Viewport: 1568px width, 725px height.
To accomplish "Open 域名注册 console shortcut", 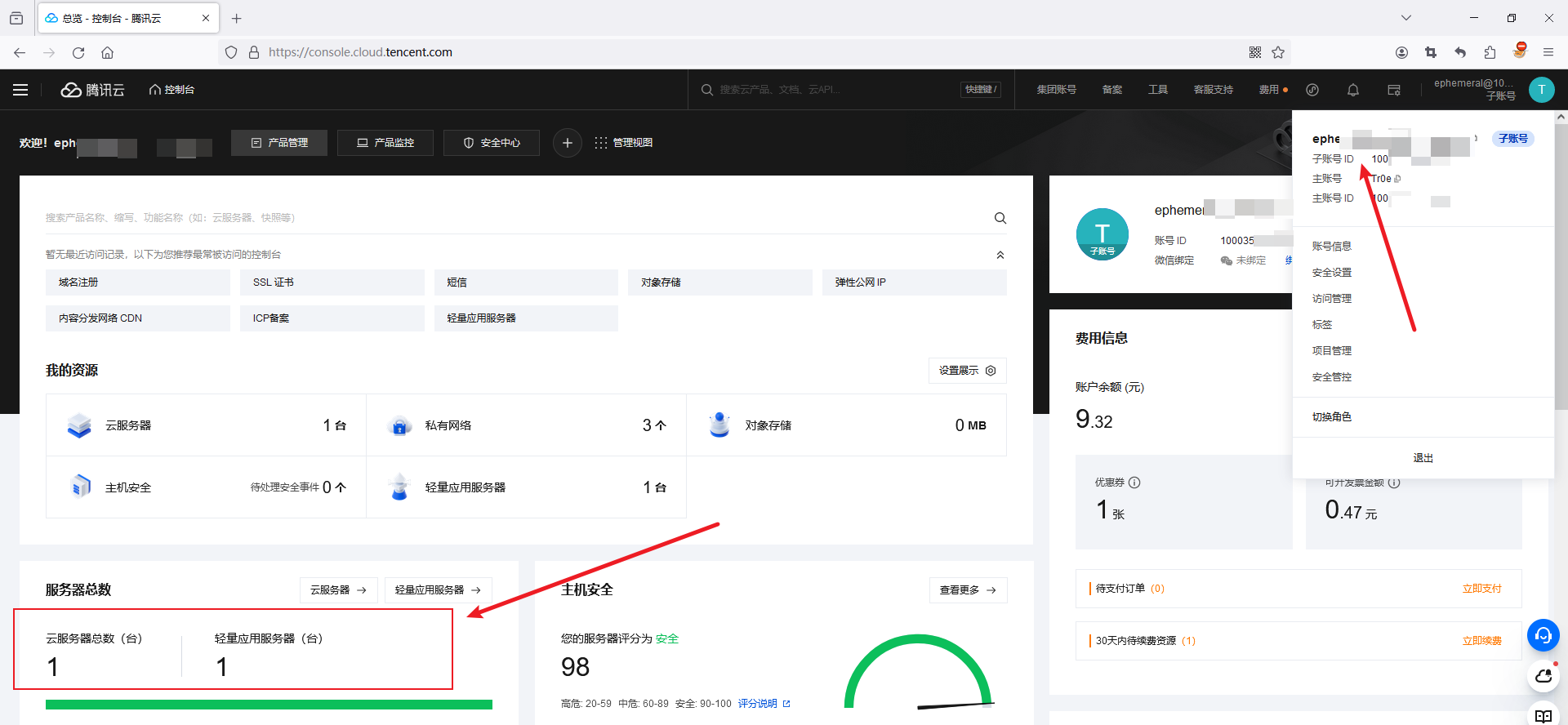I will pyautogui.click(x=138, y=282).
